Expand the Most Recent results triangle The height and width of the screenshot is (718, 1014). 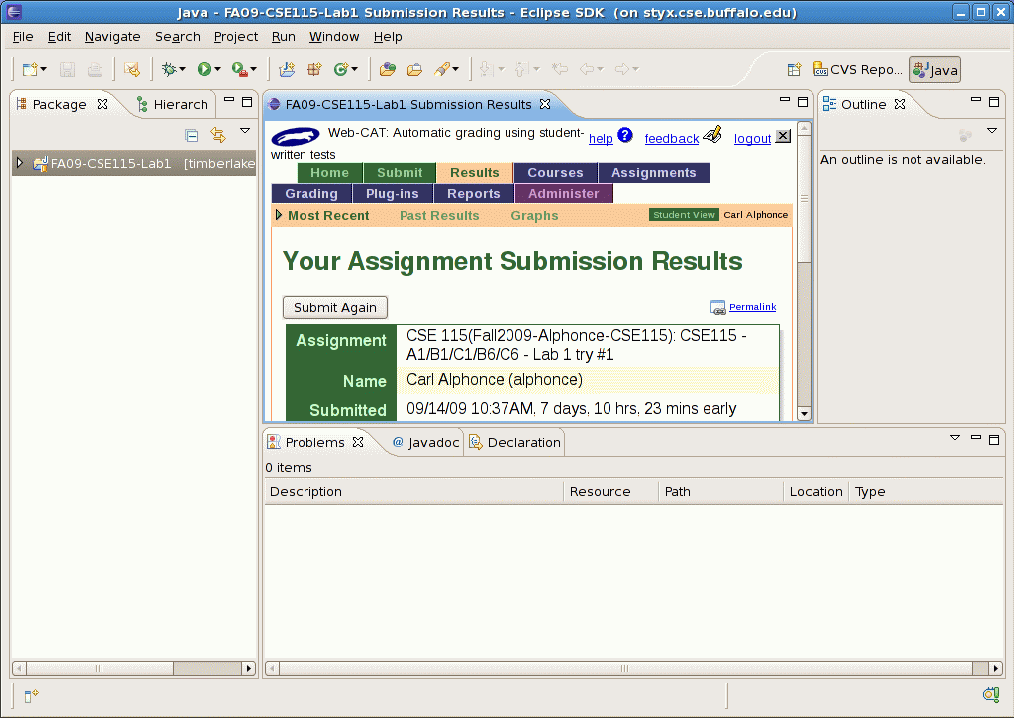pyautogui.click(x=279, y=215)
